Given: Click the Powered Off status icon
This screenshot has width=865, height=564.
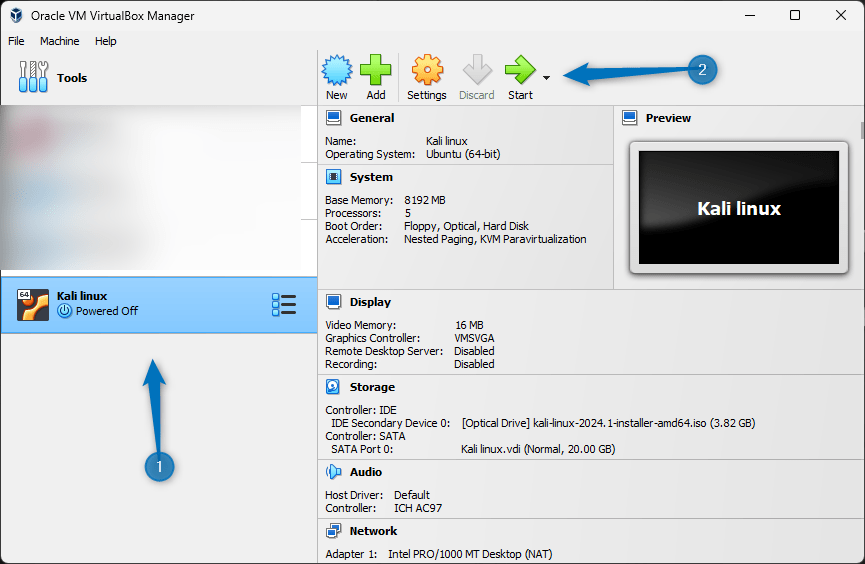Looking at the screenshot, I should coord(65,311).
